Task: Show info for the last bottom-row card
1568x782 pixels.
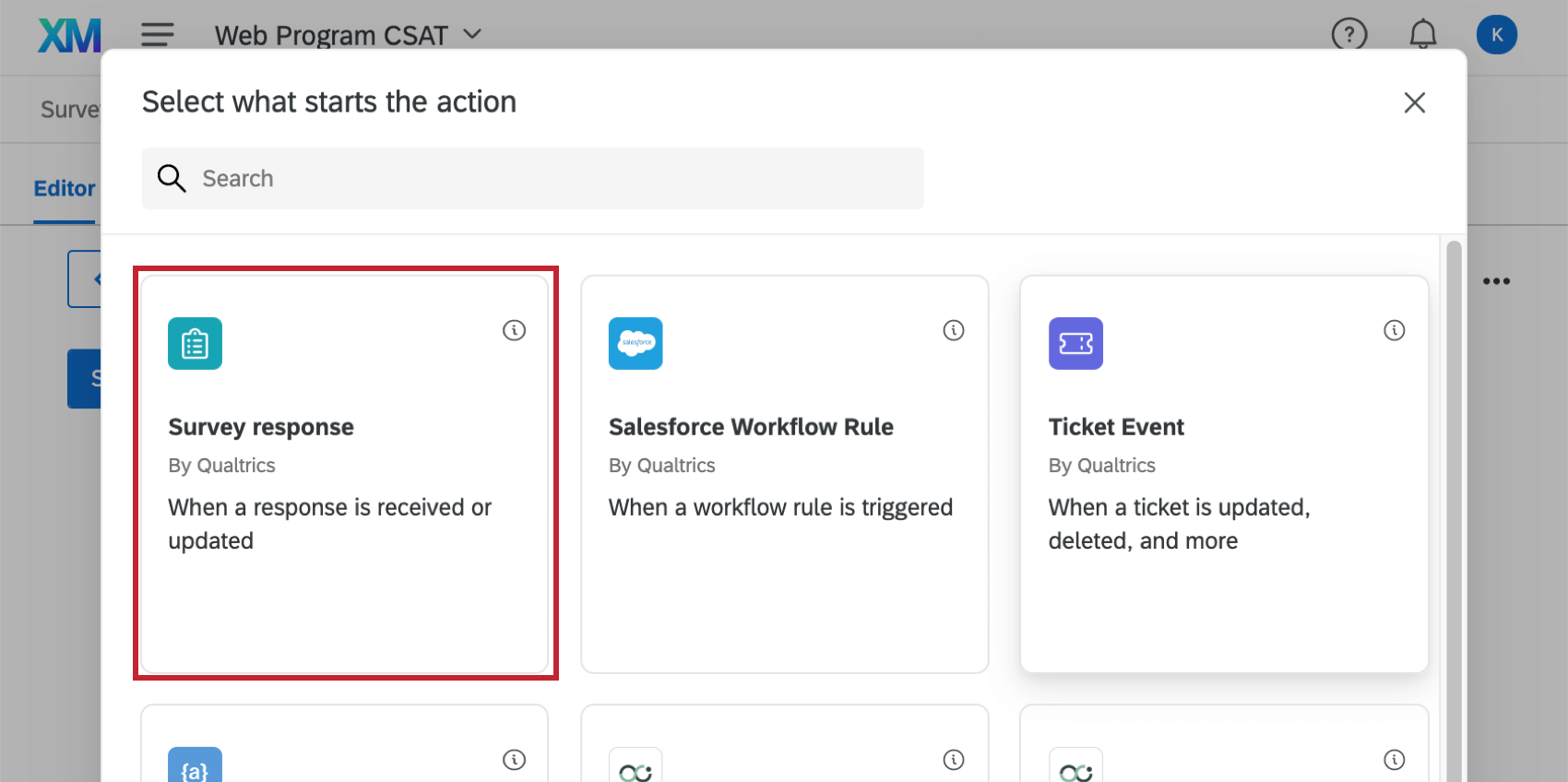Action: pos(1394,760)
